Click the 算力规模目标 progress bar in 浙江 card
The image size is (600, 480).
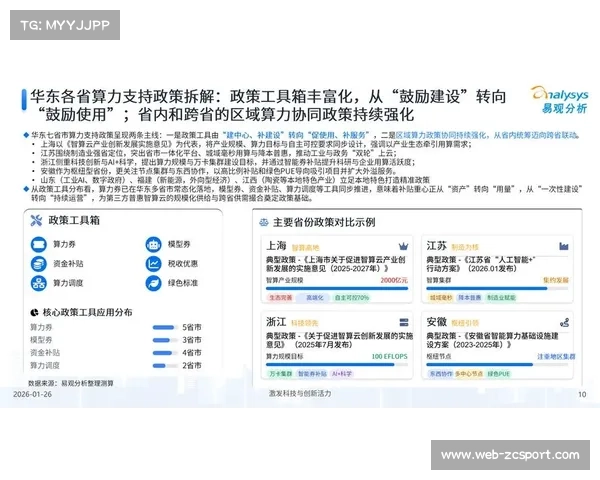(337, 364)
